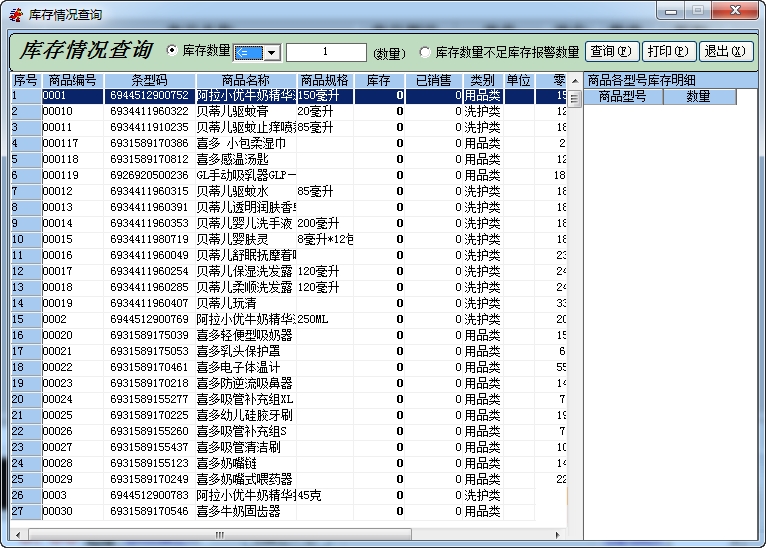
Task: Click the vertical scrollbar of the product table
Action: pyautogui.click(x=574, y=300)
